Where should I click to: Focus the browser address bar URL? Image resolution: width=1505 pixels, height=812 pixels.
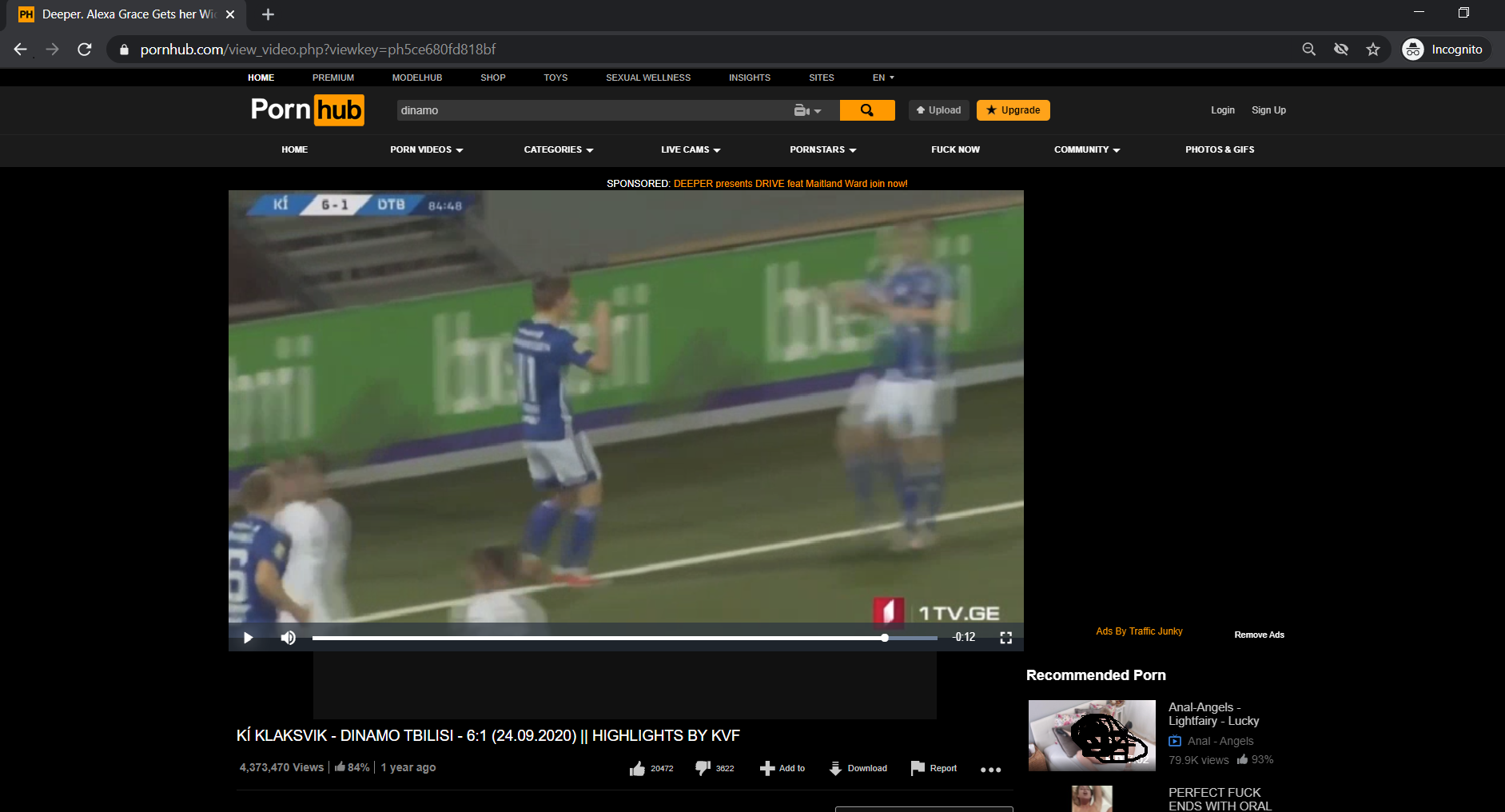[318, 50]
